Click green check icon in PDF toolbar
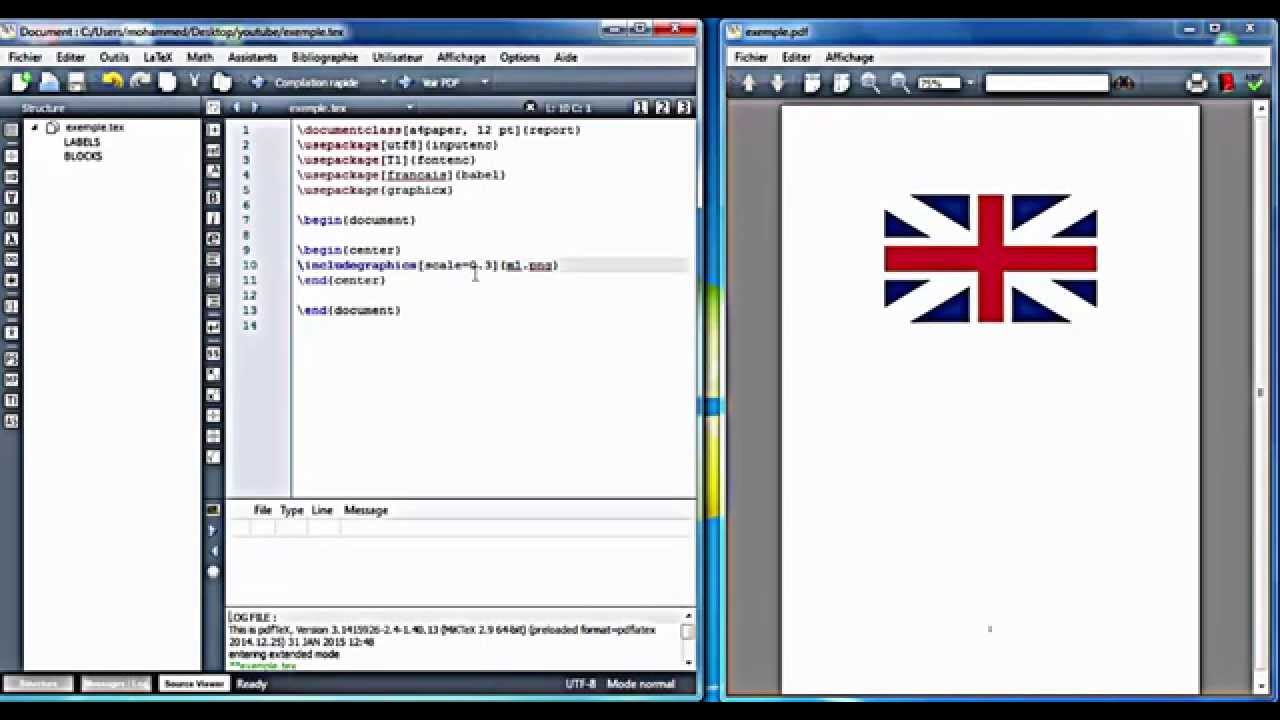Image resolution: width=1280 pixels, height=720 pixels. (1255, 83)
